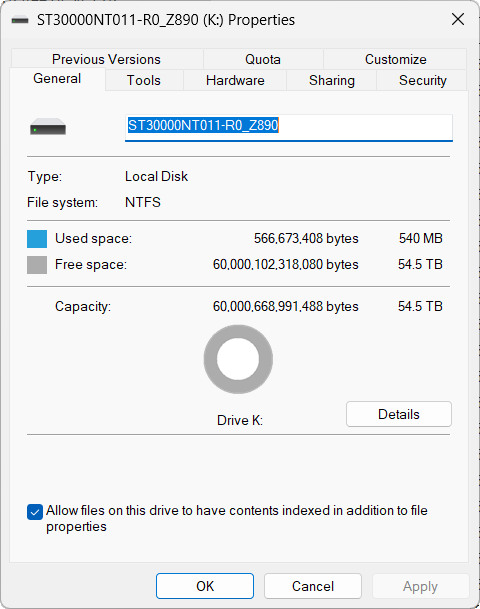This screenshot has height=609, width=480.
Task: Uncheck the allow contents indexed checkbox
Action: tap(35, 512)
